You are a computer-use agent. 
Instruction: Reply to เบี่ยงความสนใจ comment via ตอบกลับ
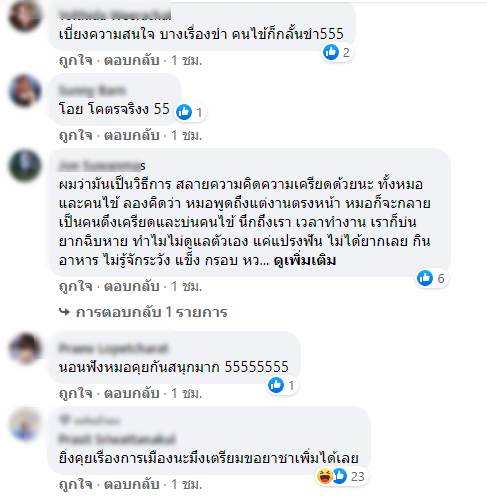click(x=132, y=60)
